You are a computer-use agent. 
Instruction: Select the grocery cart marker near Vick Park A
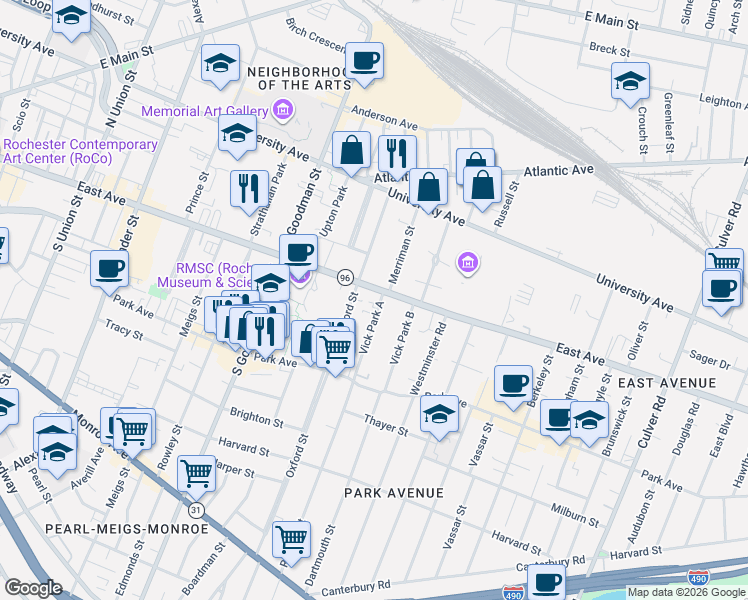point(335,350)
